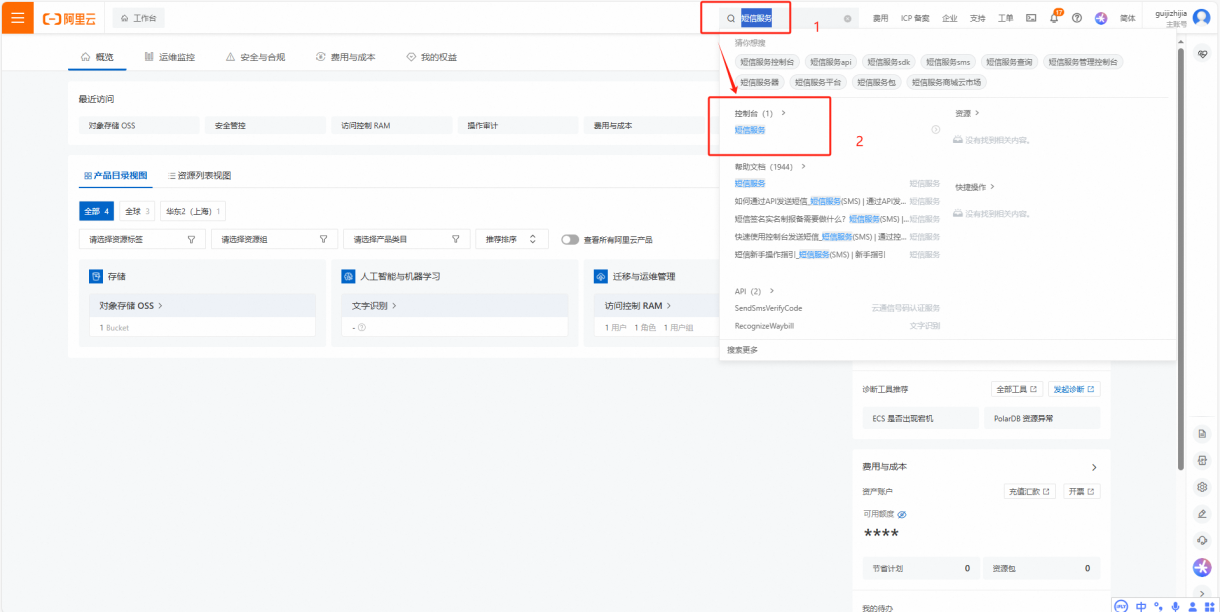Open the help question-mark icon
Image resolution: width=1220 pixels, height=612 pixels.
coord(1077,18)
